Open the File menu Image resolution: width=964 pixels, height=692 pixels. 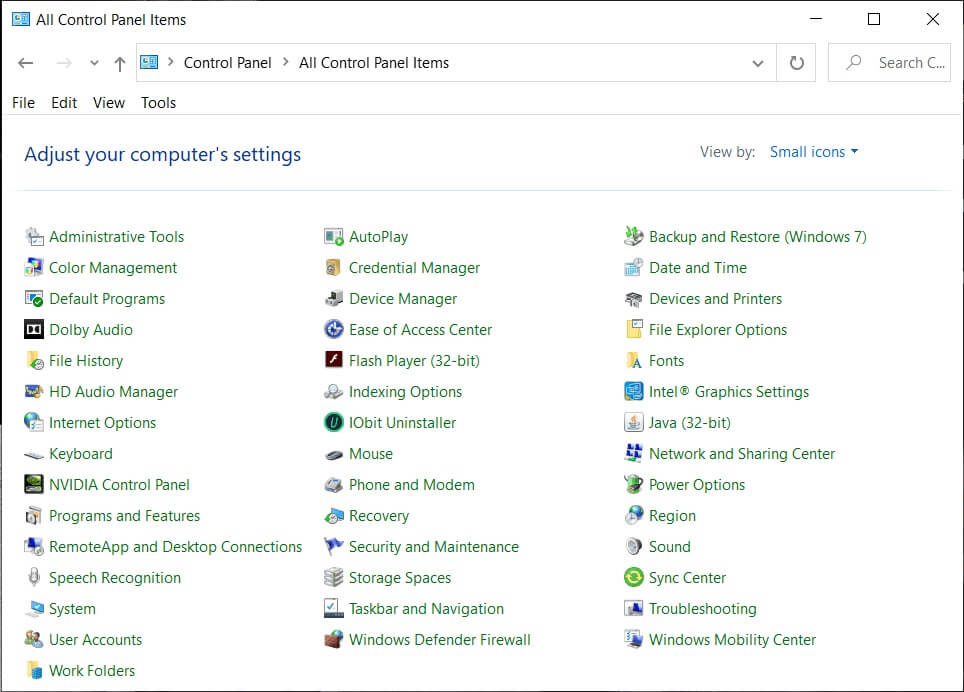[x=23, y=103]
